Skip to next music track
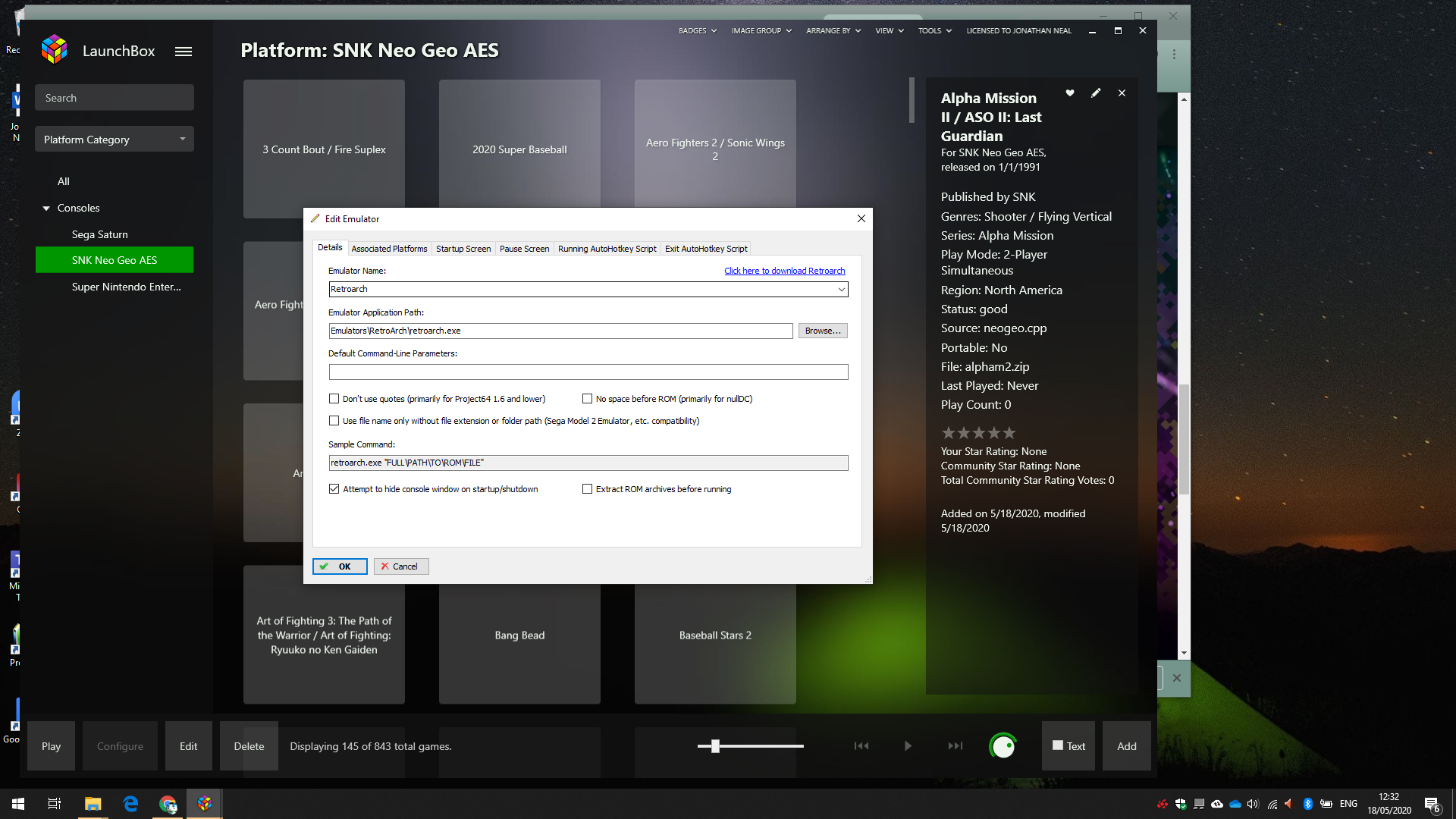 pos(955,746)
